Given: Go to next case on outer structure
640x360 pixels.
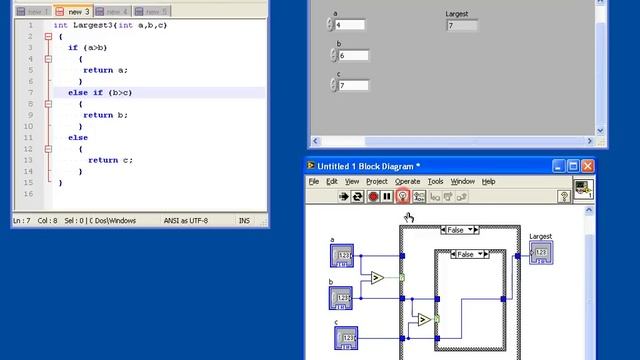Looking at the screenshot, I should point(476,230).
